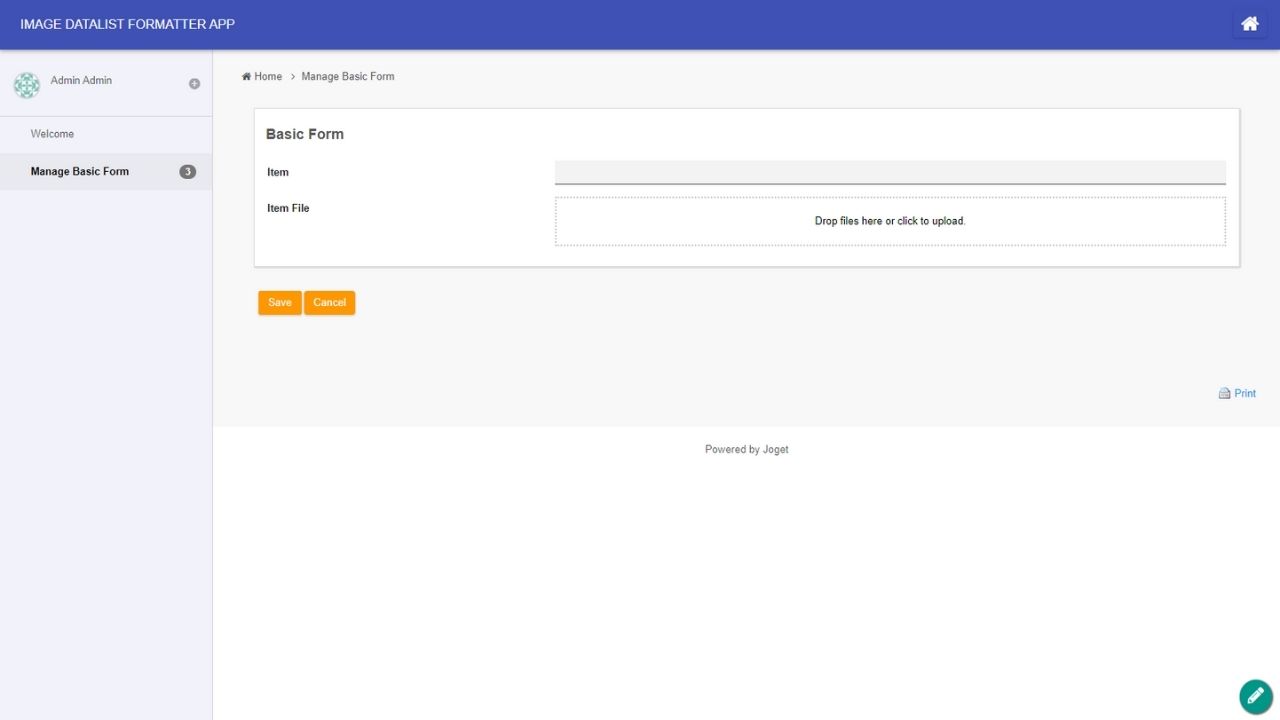Image resolution: width=1280 pixels, height=720 pixels.
Task: Click the Image Datalist Formatter App title
Action: pyautogui.click(x=127, y=24)
